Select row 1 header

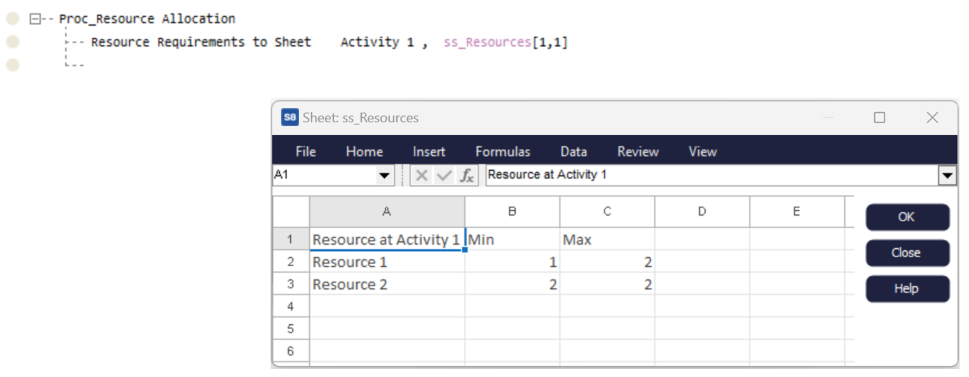point(291,240)
